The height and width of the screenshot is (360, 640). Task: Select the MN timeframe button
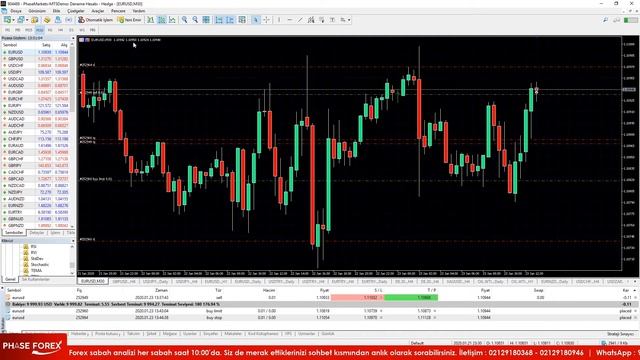point(92,30)
